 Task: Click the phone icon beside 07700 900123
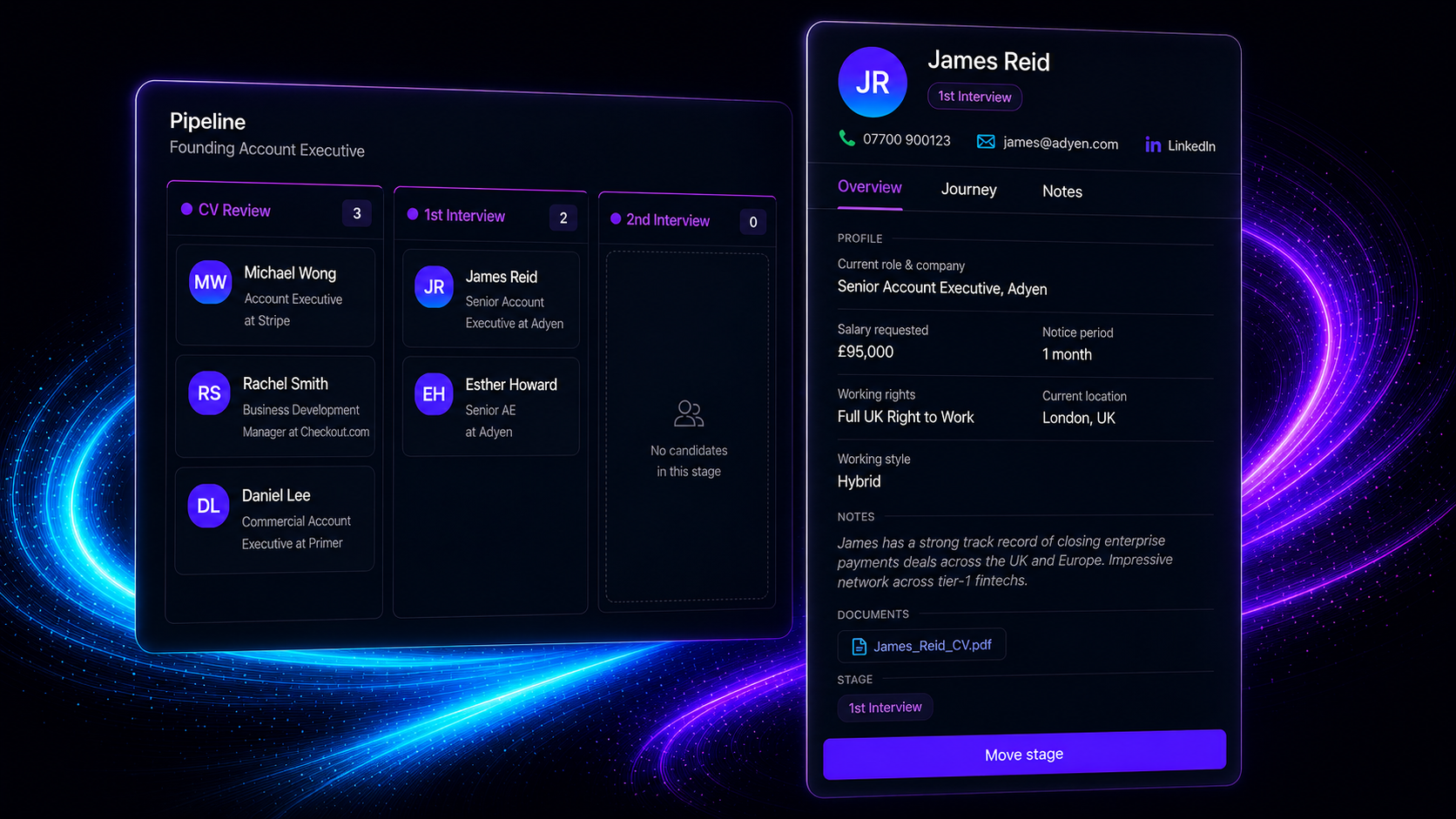coord(846,138)
